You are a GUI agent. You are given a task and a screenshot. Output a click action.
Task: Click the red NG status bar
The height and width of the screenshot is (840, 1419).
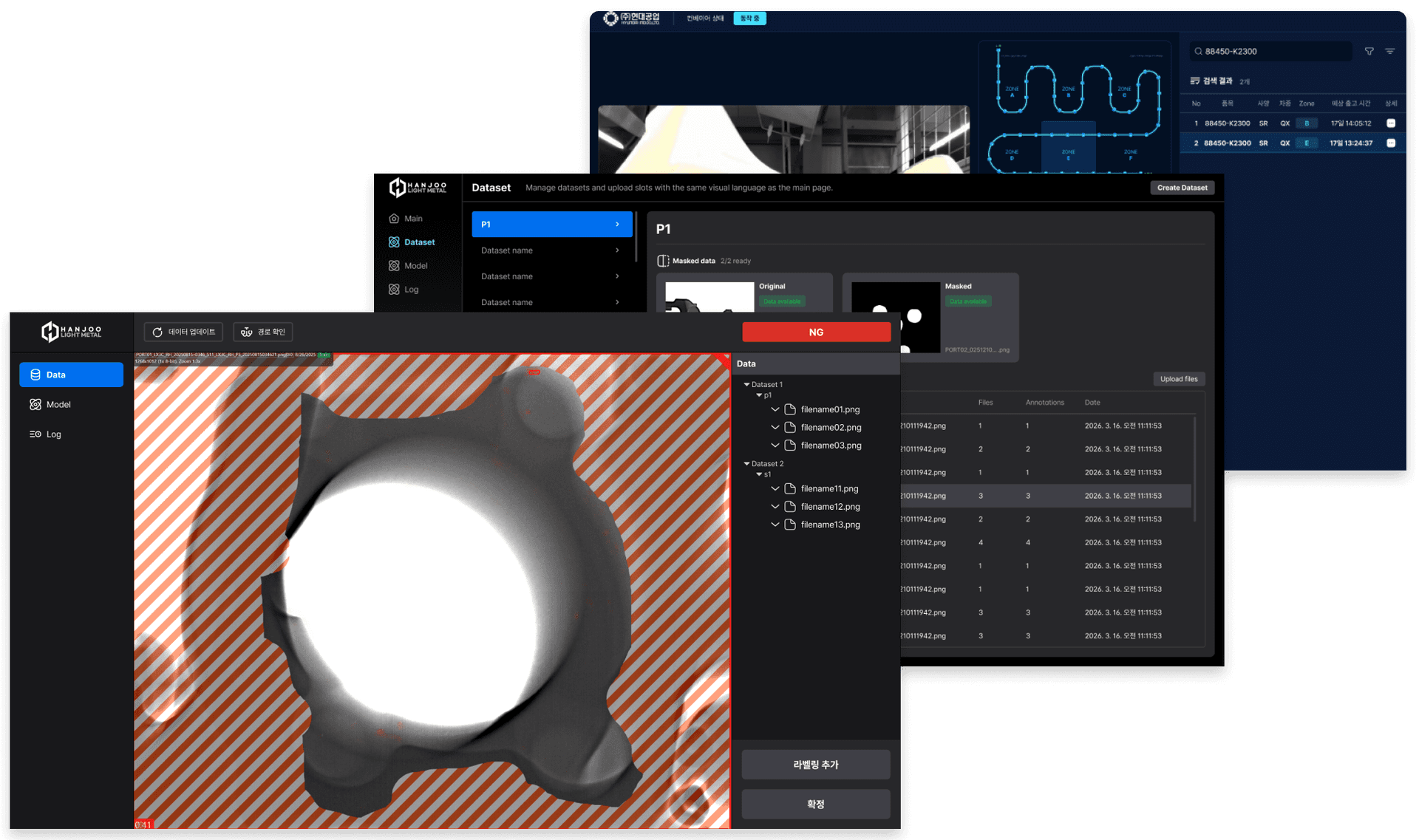[816, 332]
